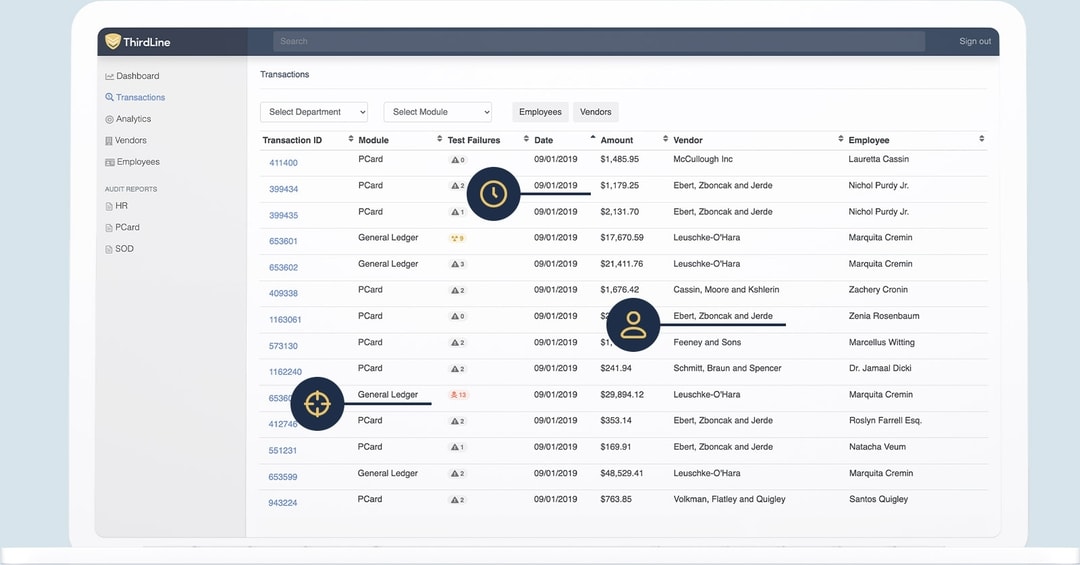Open transaction 1163061
1080x565 pixels.
[x=285, y=320]
